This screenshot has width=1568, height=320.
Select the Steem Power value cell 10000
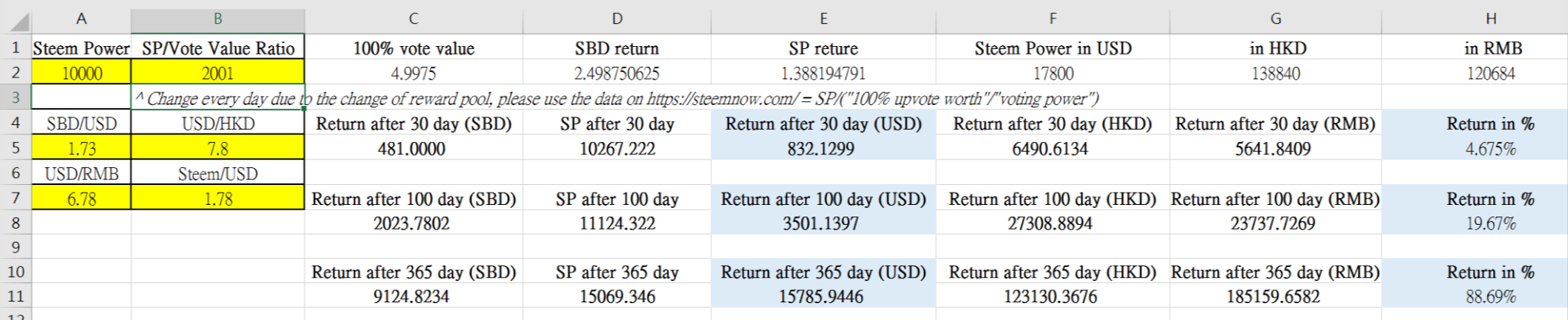tap(81, 73)
